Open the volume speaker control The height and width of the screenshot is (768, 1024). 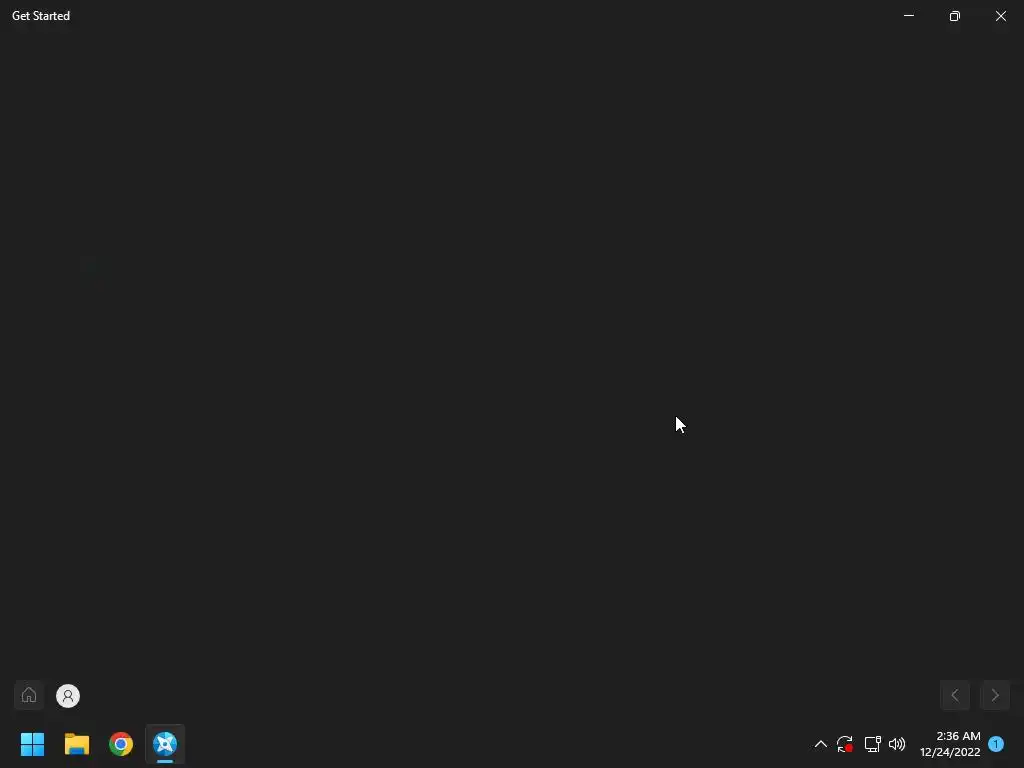click(x=897, y=744)
